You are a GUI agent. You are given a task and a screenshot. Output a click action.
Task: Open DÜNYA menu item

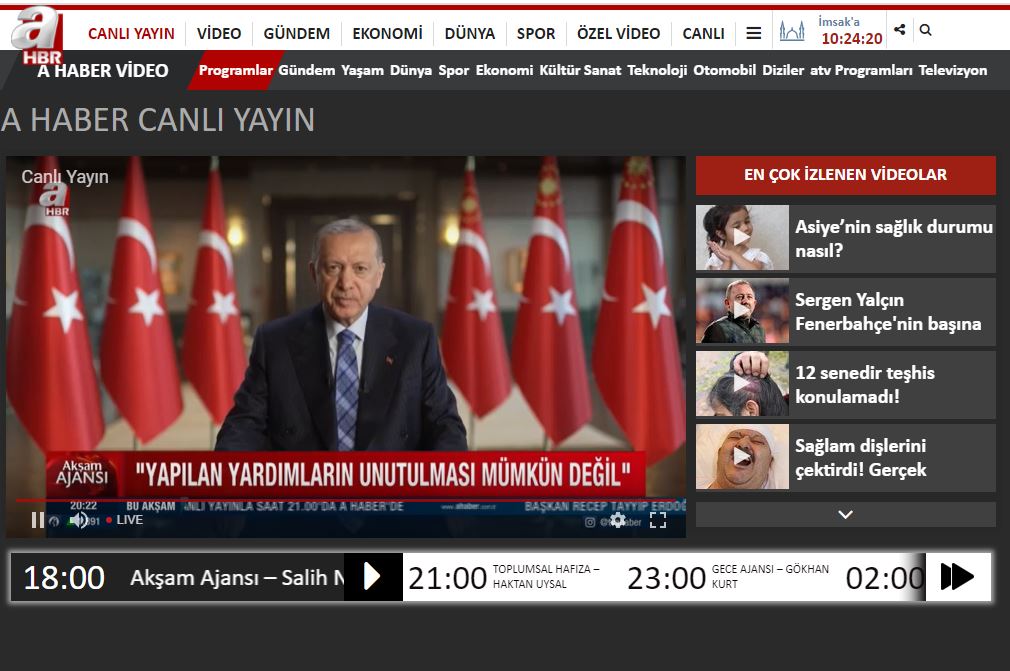(x=470, y=33)
